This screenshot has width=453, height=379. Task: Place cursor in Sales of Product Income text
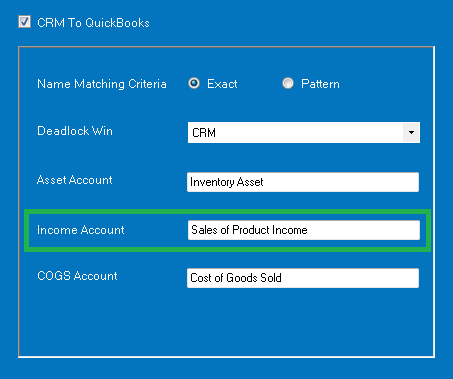tap(249, 230)
